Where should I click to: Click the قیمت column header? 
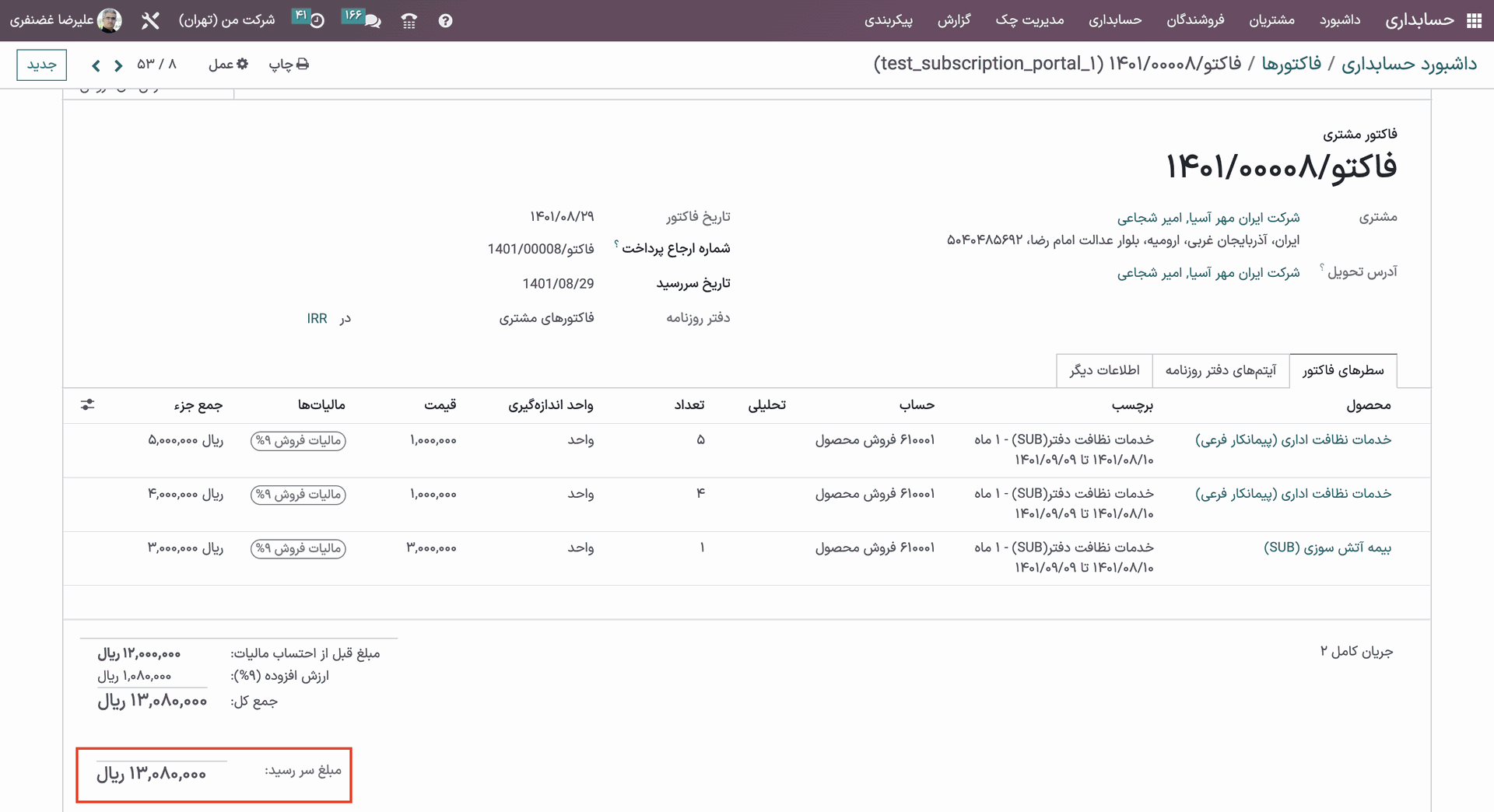pyautogui.click(x=440, y=405)
